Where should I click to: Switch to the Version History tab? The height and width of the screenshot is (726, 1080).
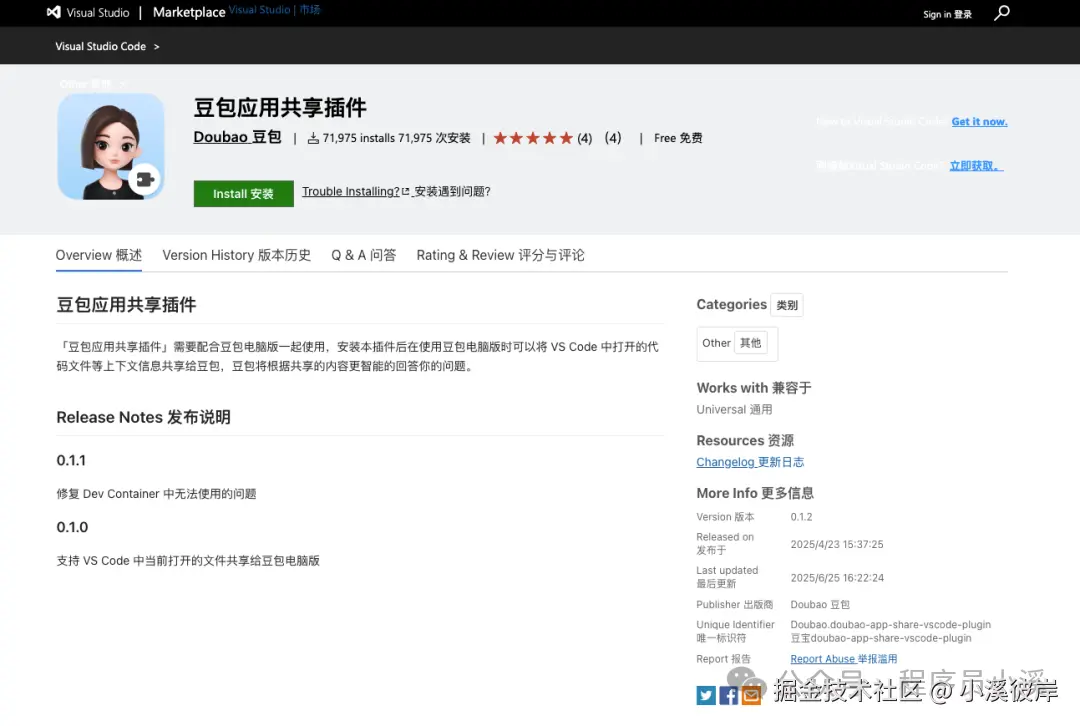coord(236,255)
